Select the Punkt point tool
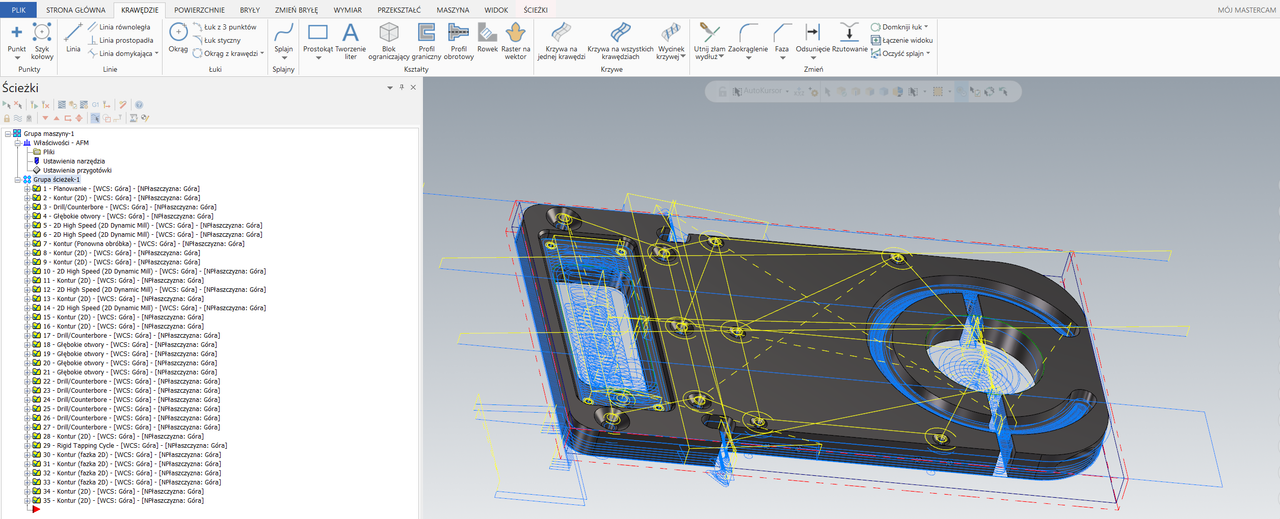This screenshot has width=1280, height=519. (16, 39)
